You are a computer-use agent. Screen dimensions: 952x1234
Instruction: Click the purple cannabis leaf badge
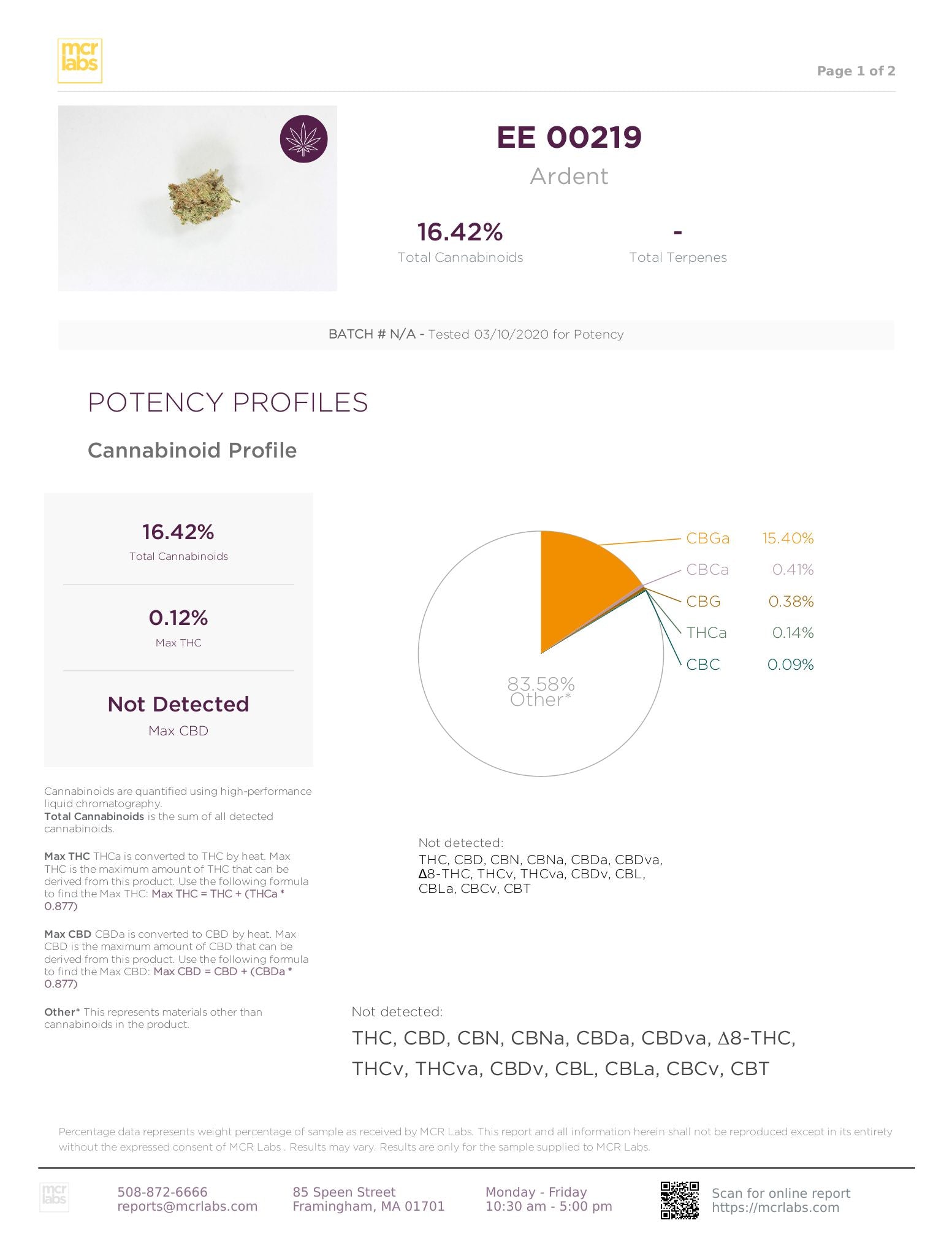pyautogui.click(x=303, y=139)
